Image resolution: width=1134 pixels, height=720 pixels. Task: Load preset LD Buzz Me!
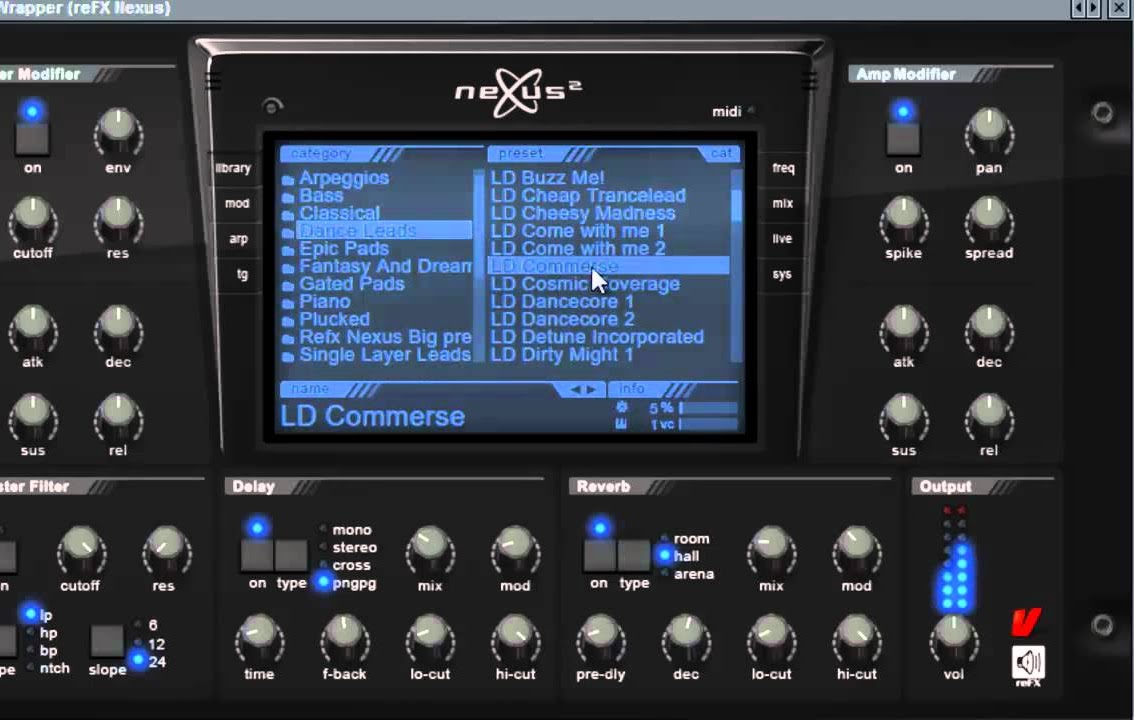pos(547,178)
